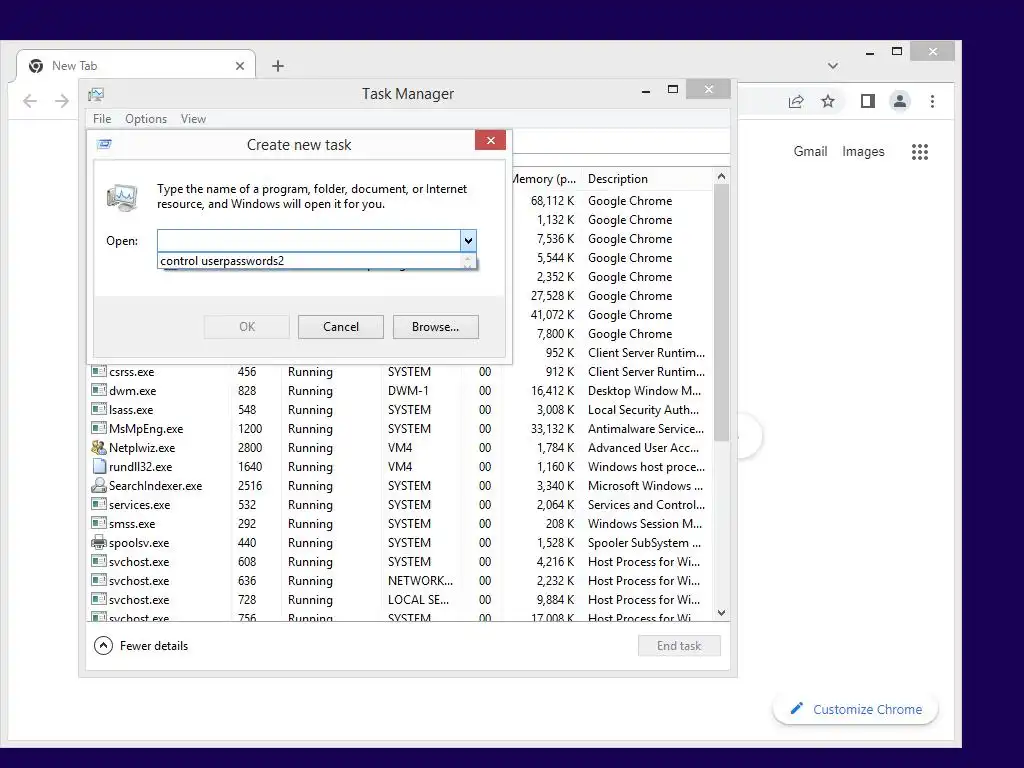This screenshot has width=1024, height=768.
Task: Click 'Windows Session M...' description
Action: pos(645,524)
